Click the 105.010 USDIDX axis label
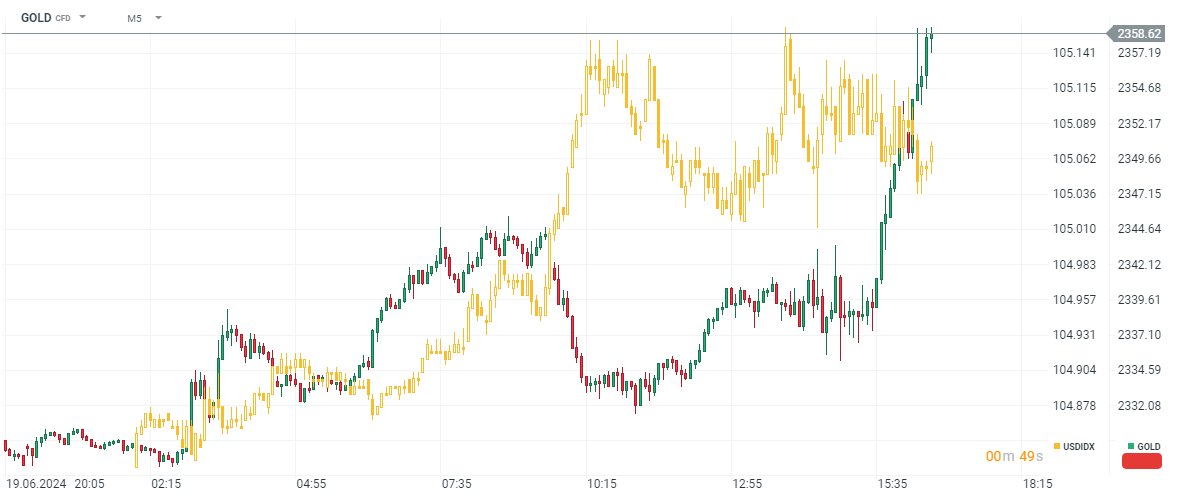 click(x=1073, y=228)
